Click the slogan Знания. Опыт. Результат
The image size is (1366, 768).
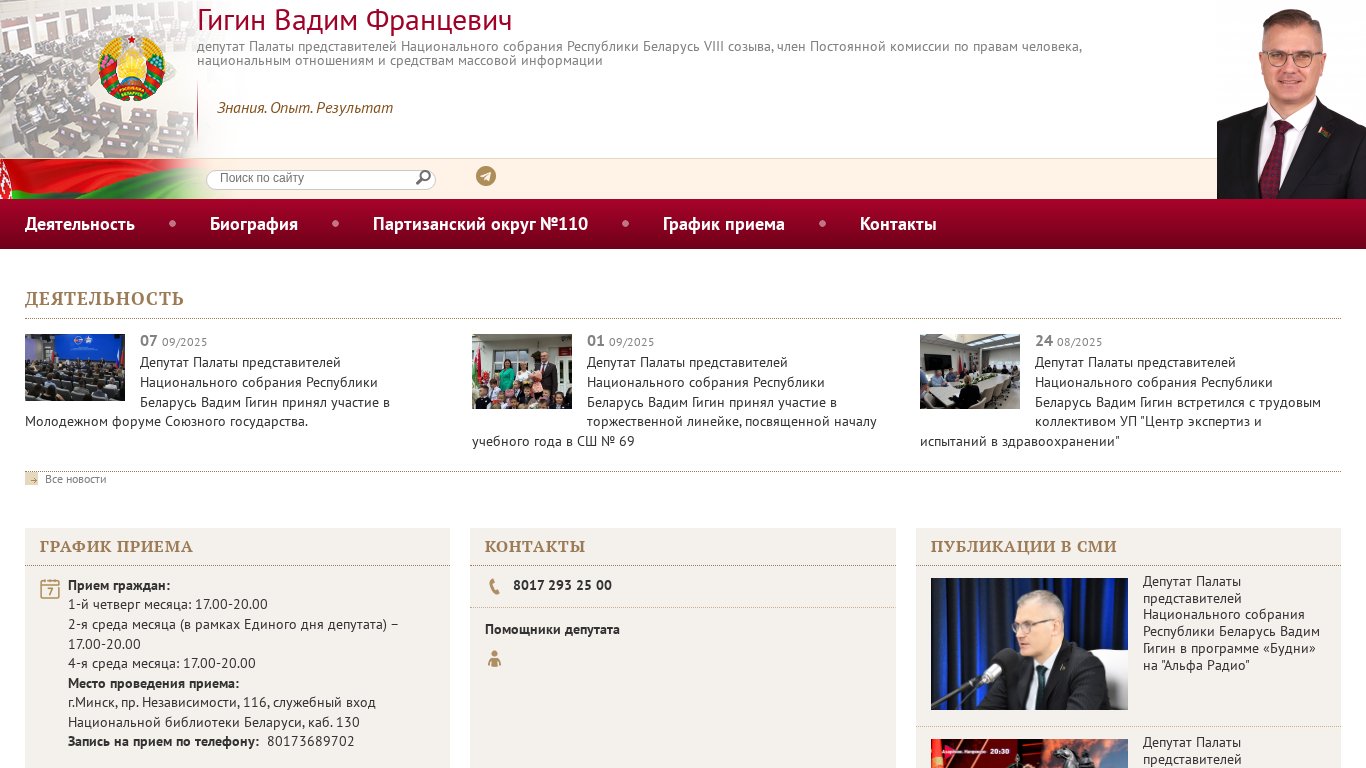[x=305, y=108]
